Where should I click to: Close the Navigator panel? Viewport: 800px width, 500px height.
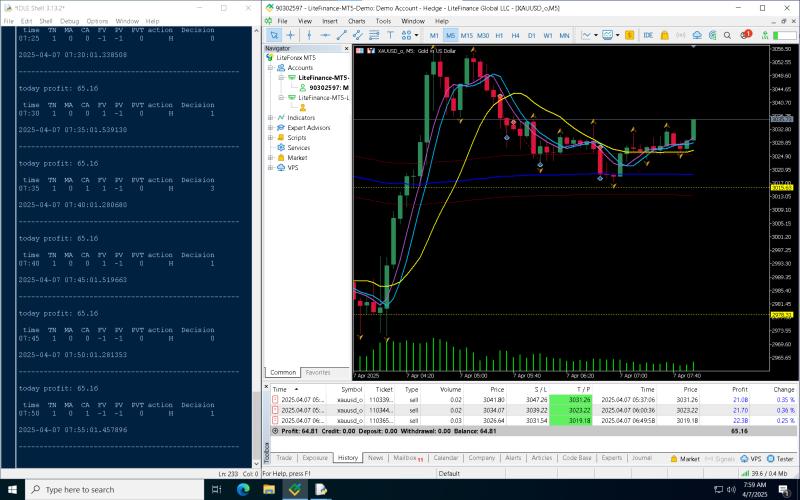(346, 48)
